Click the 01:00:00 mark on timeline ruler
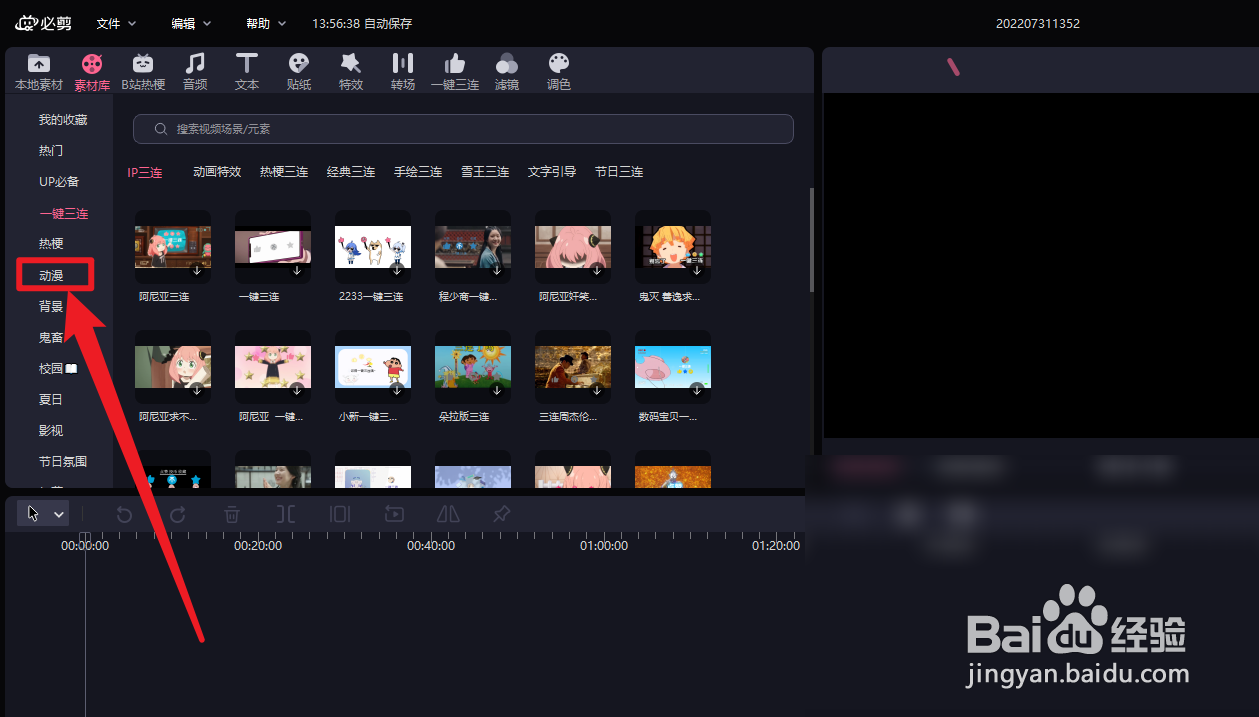 click(604, 546)
